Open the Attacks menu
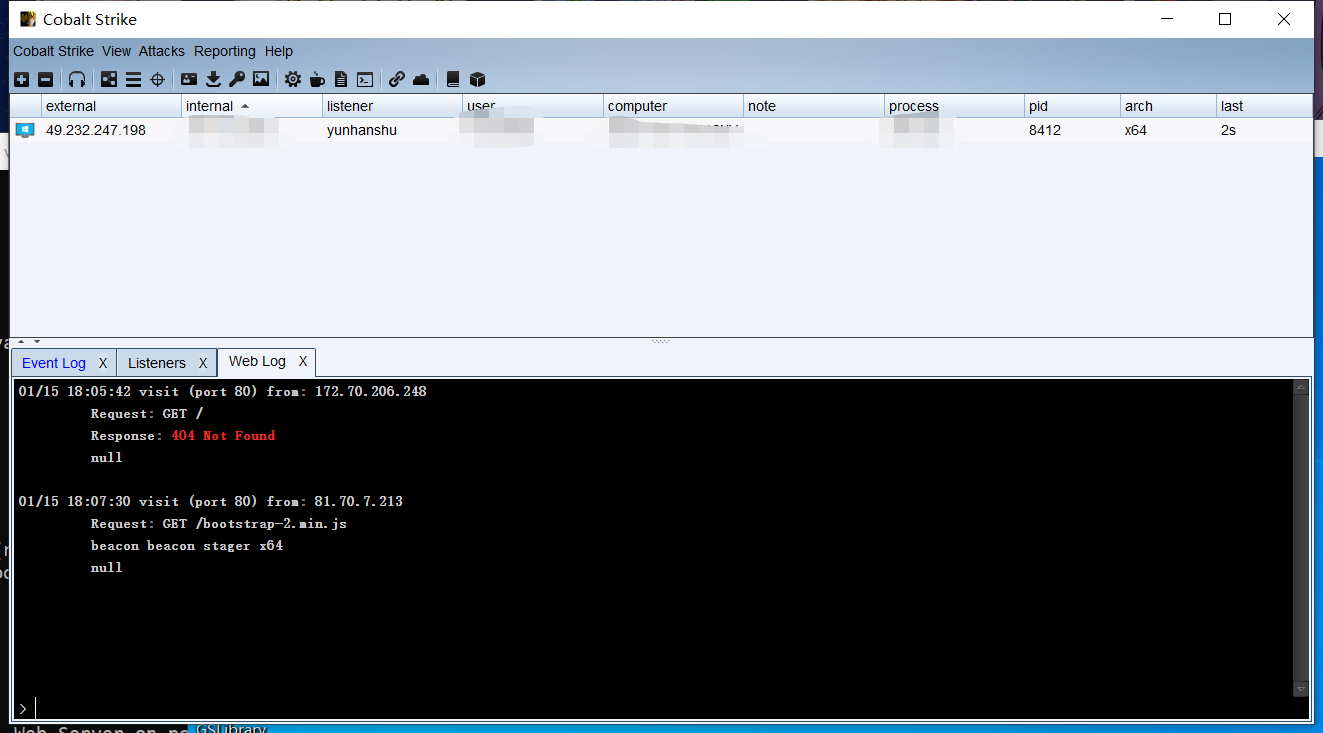The width and height of the screenshot is (1323, 733). pyautogui.click(x=162, y=51)
